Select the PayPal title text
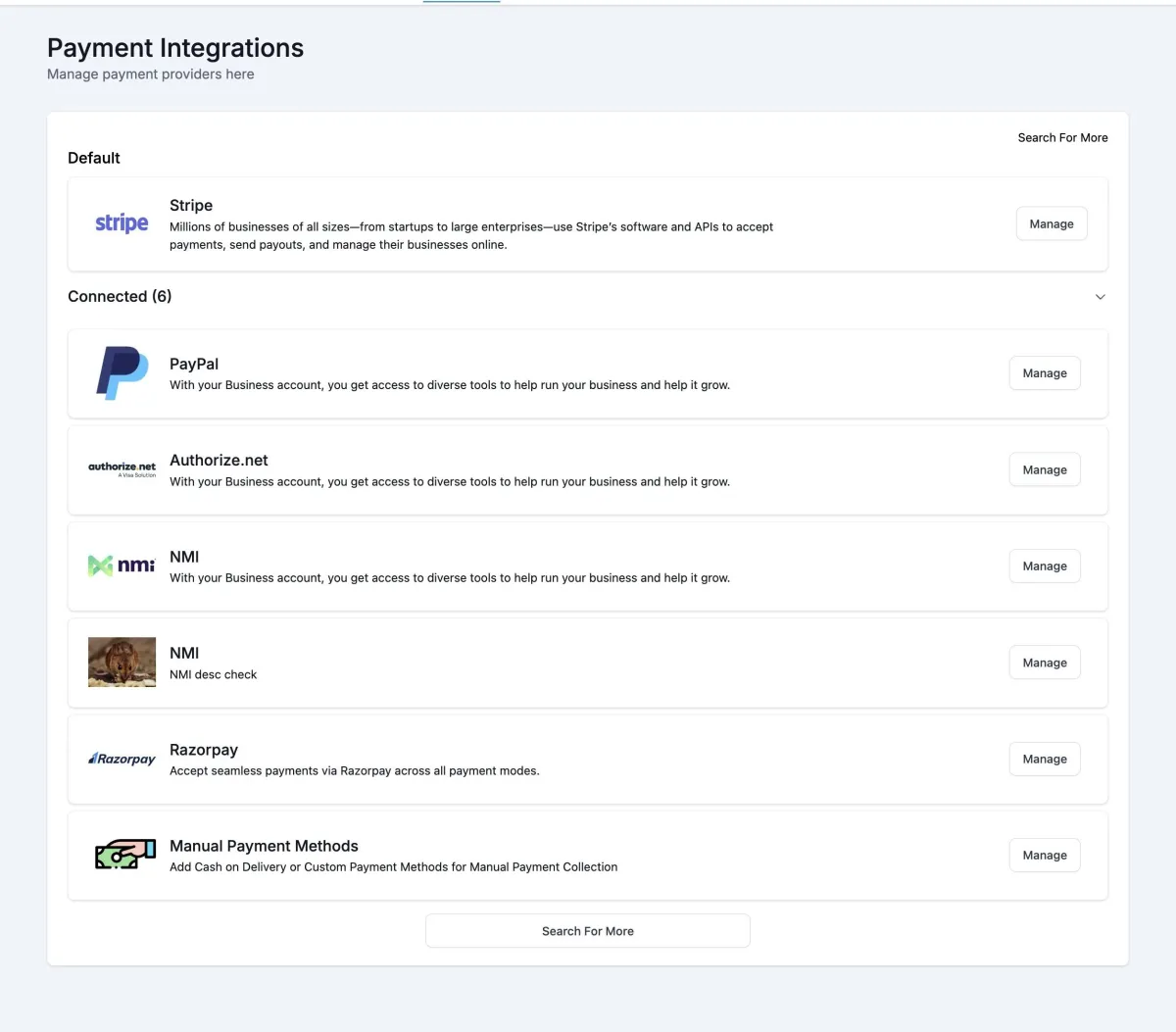The width and height of the screenshot is (1176, 1032). [194, 364]
